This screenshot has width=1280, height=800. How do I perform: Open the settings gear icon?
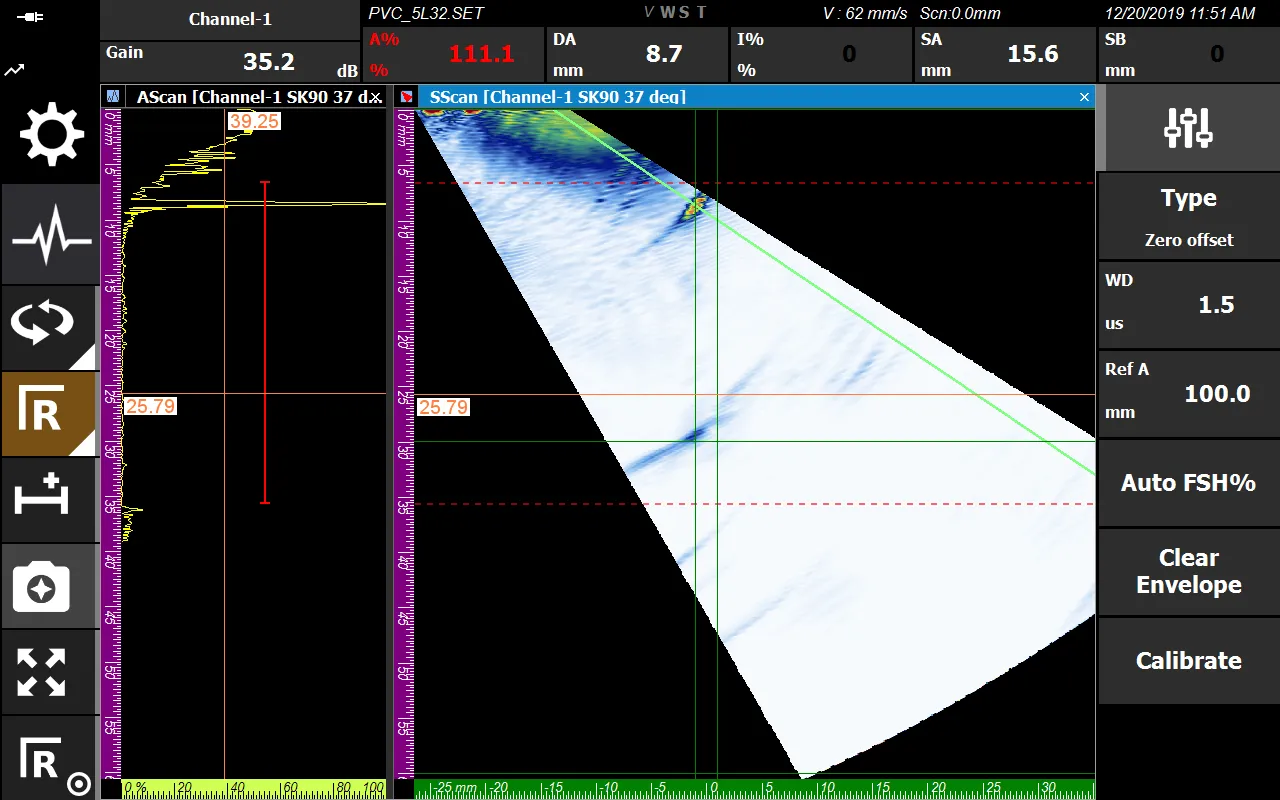click(50, 136)
